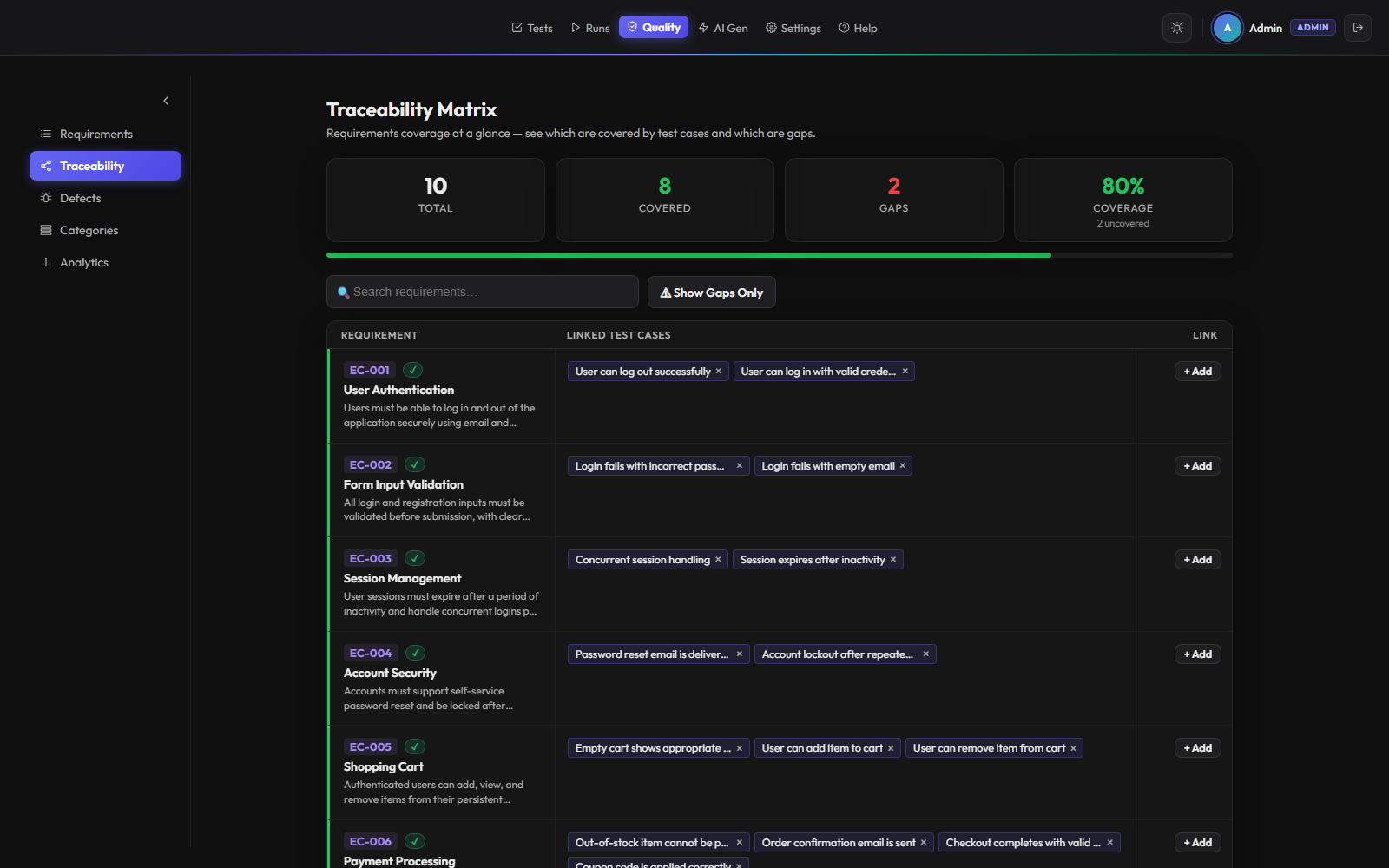Click the green coverage progress bar

688,255
